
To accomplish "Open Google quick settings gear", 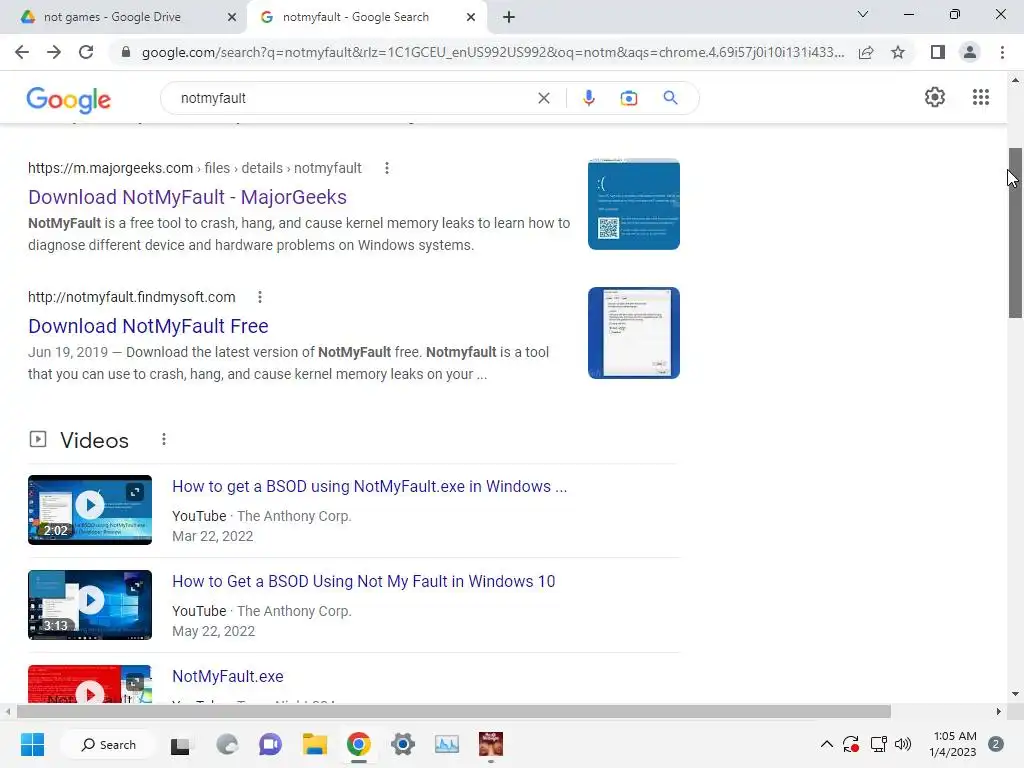I will pyautogui.click(x=935, y=97).
